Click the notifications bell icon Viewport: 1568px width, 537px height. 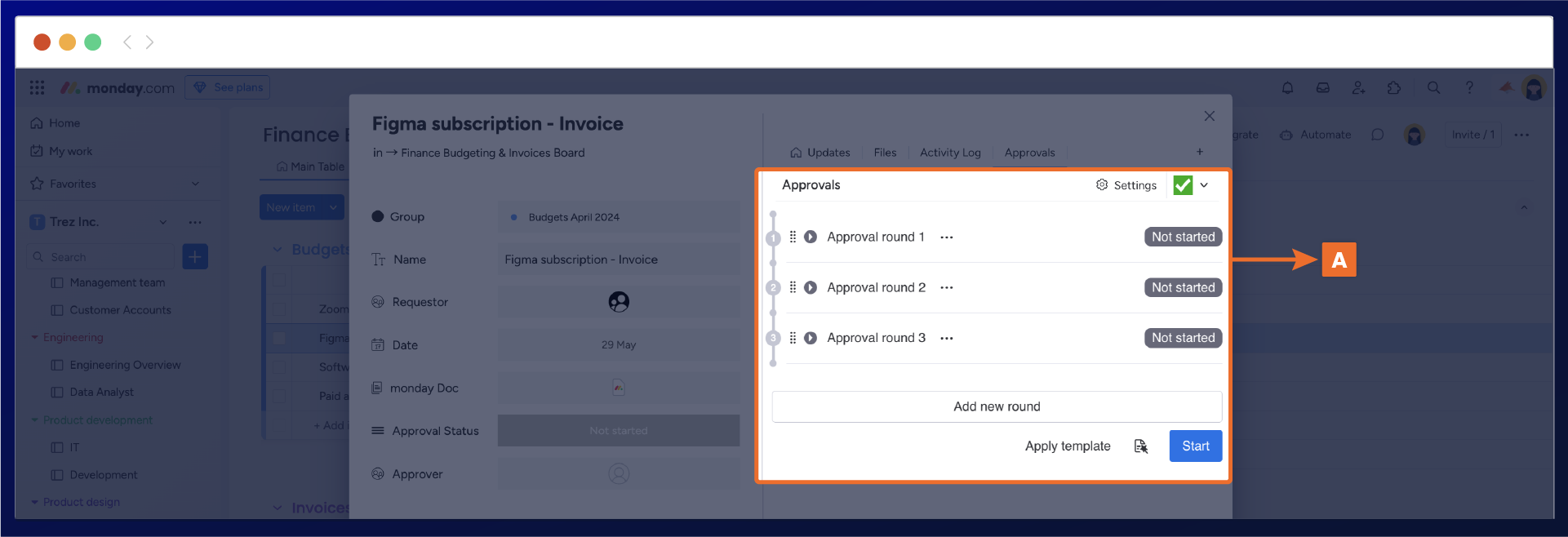[x=1287, y=88]
